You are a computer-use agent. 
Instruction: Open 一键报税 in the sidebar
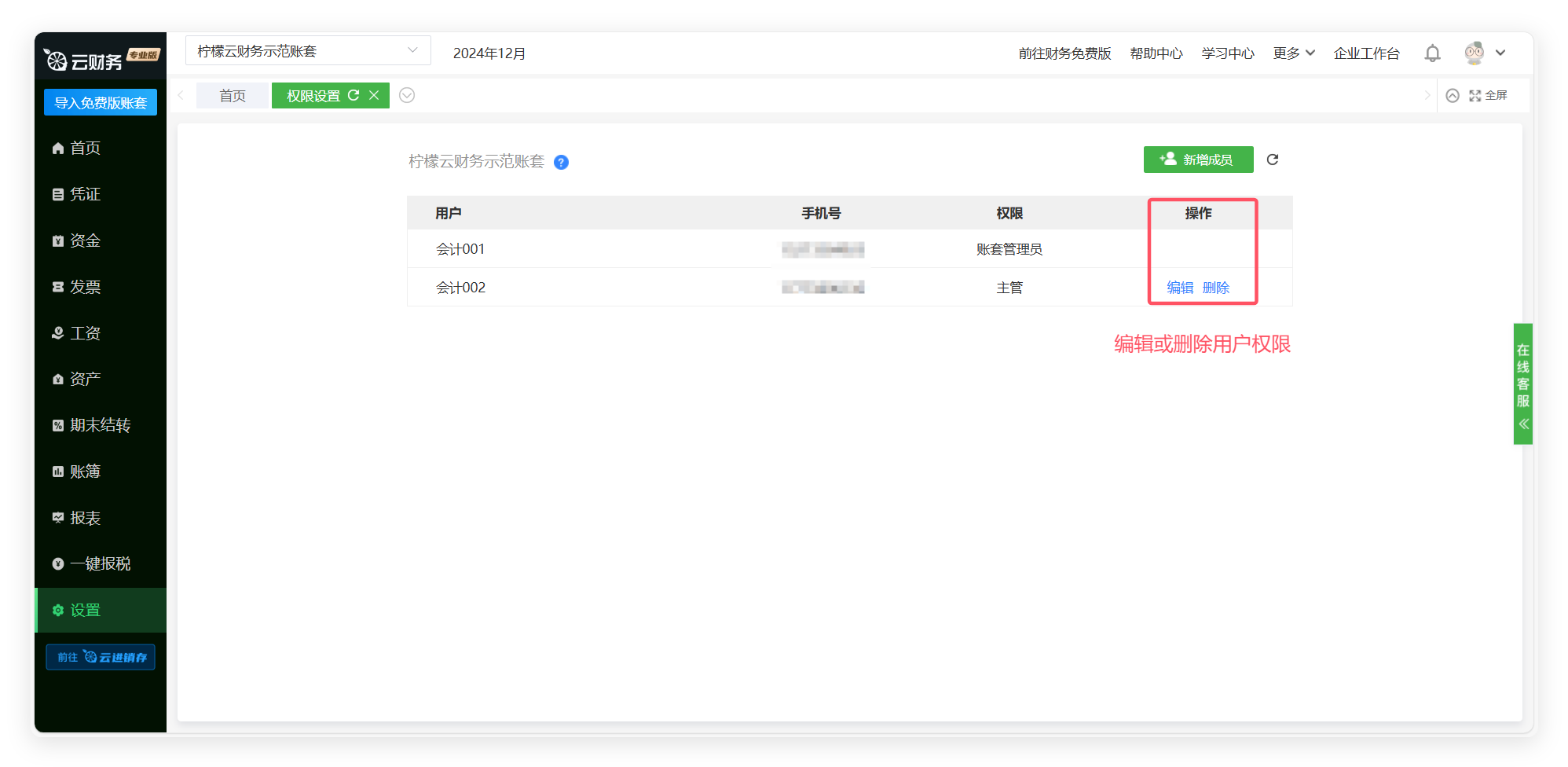[x=100, y=563]
